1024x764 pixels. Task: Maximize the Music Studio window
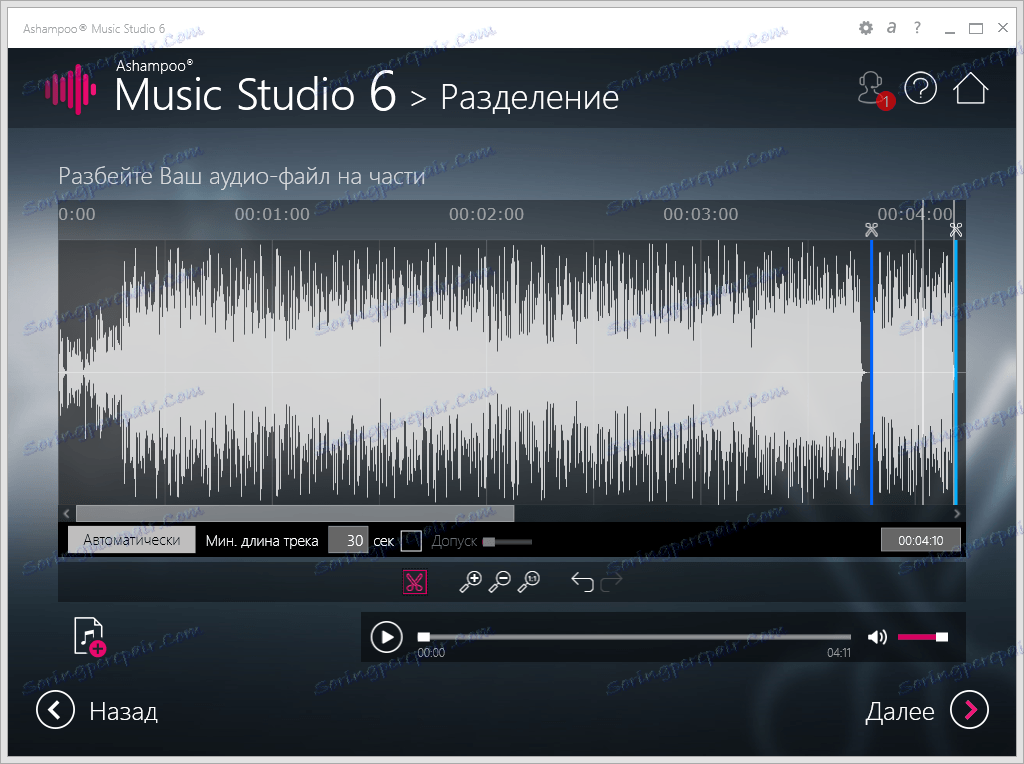(976, 29)
